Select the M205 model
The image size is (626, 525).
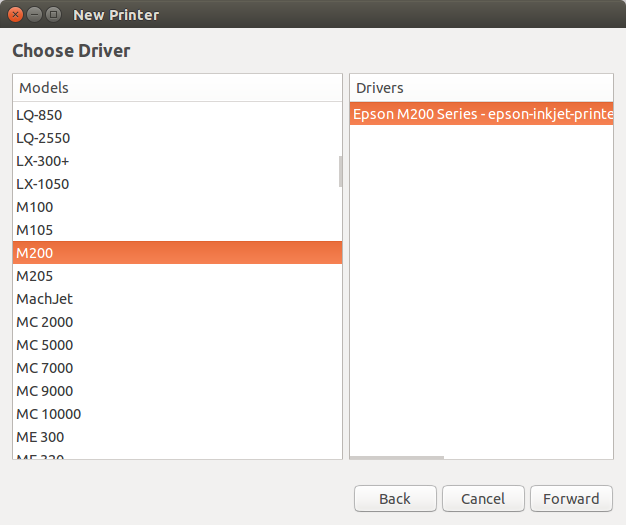177,276
